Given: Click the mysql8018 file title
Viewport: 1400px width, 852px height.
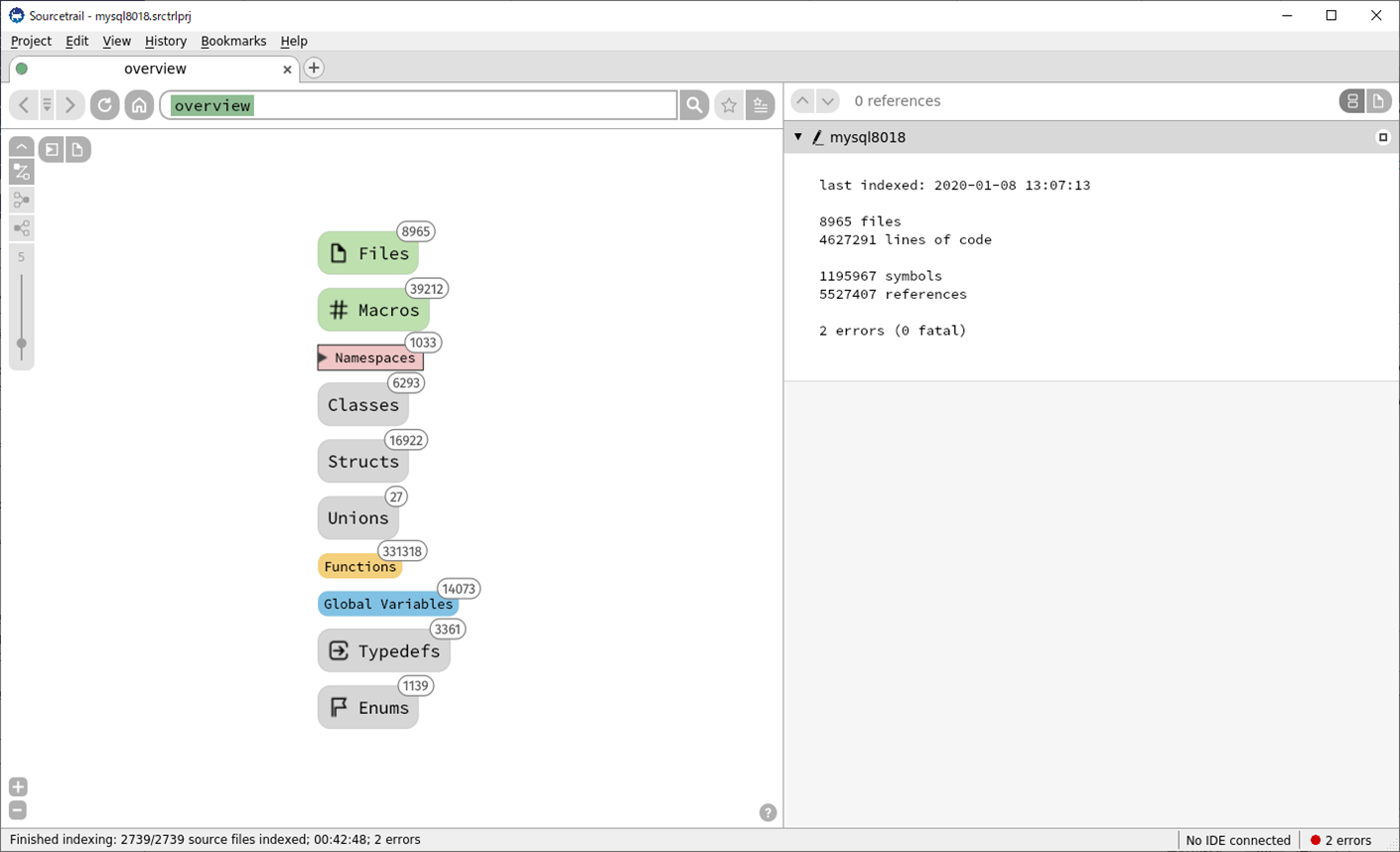Looking at the screenshot, I should (867, 137).
